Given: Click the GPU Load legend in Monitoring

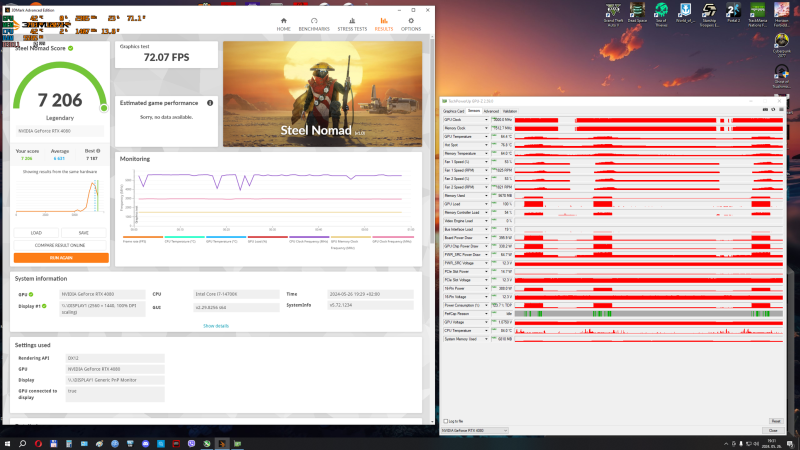Looking at the screenshot, I should (x=268, y=239).
